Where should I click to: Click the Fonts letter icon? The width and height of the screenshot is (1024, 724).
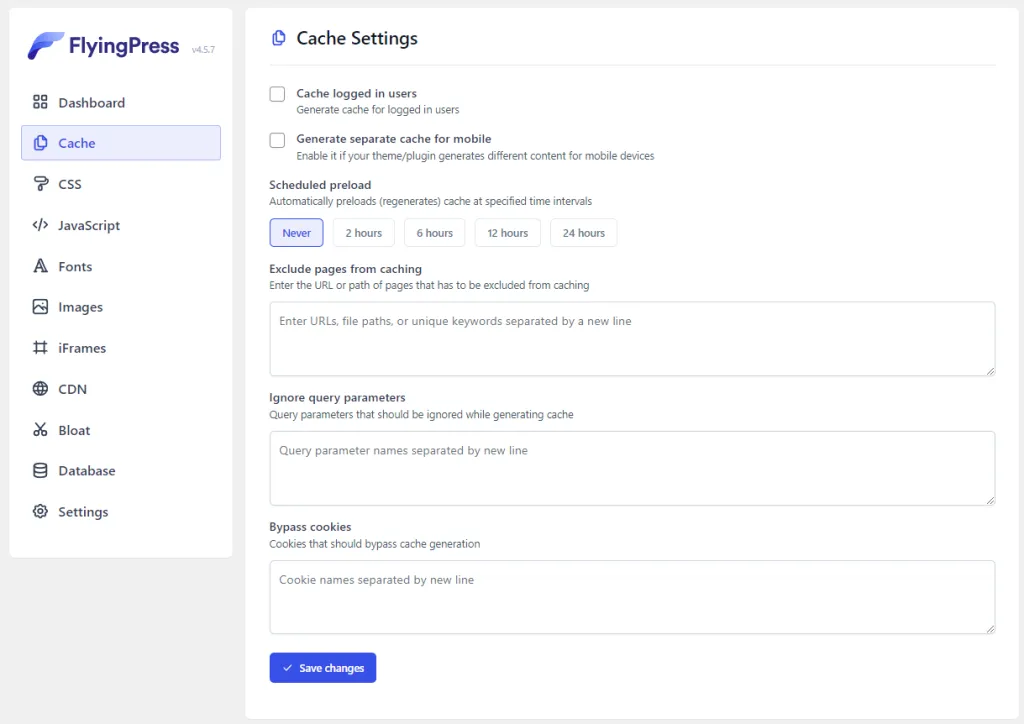point(40,266)
